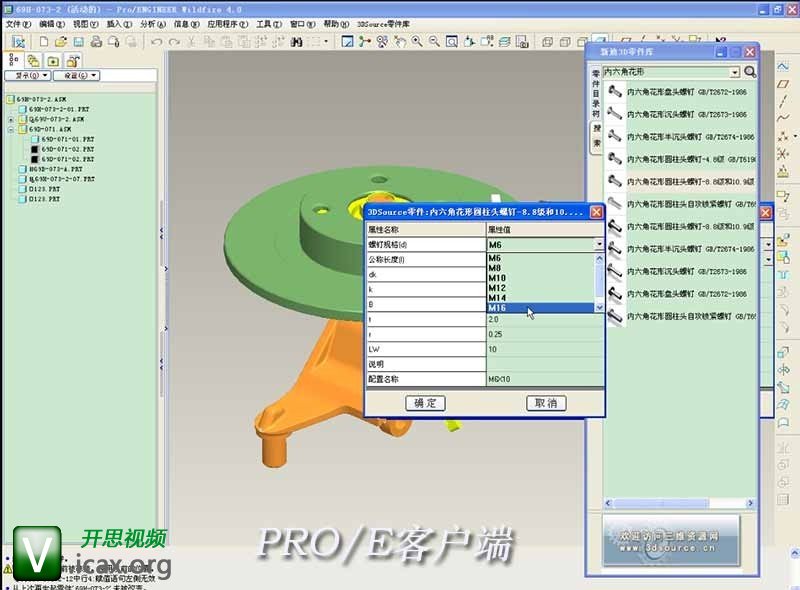Click the 配置名称 value M6X10 cell
The image size is (800, 590).
coord(545,379)
